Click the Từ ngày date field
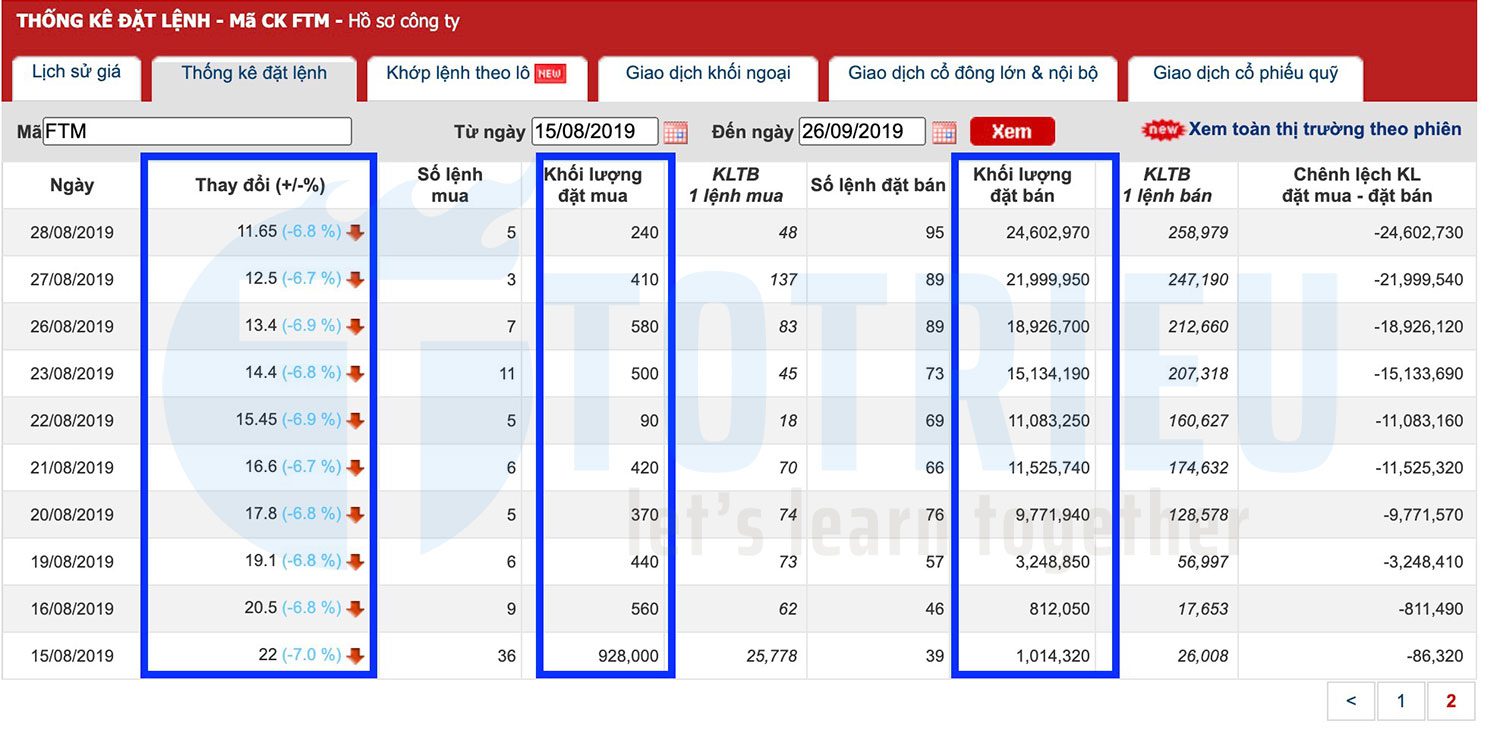 [595, 132]
